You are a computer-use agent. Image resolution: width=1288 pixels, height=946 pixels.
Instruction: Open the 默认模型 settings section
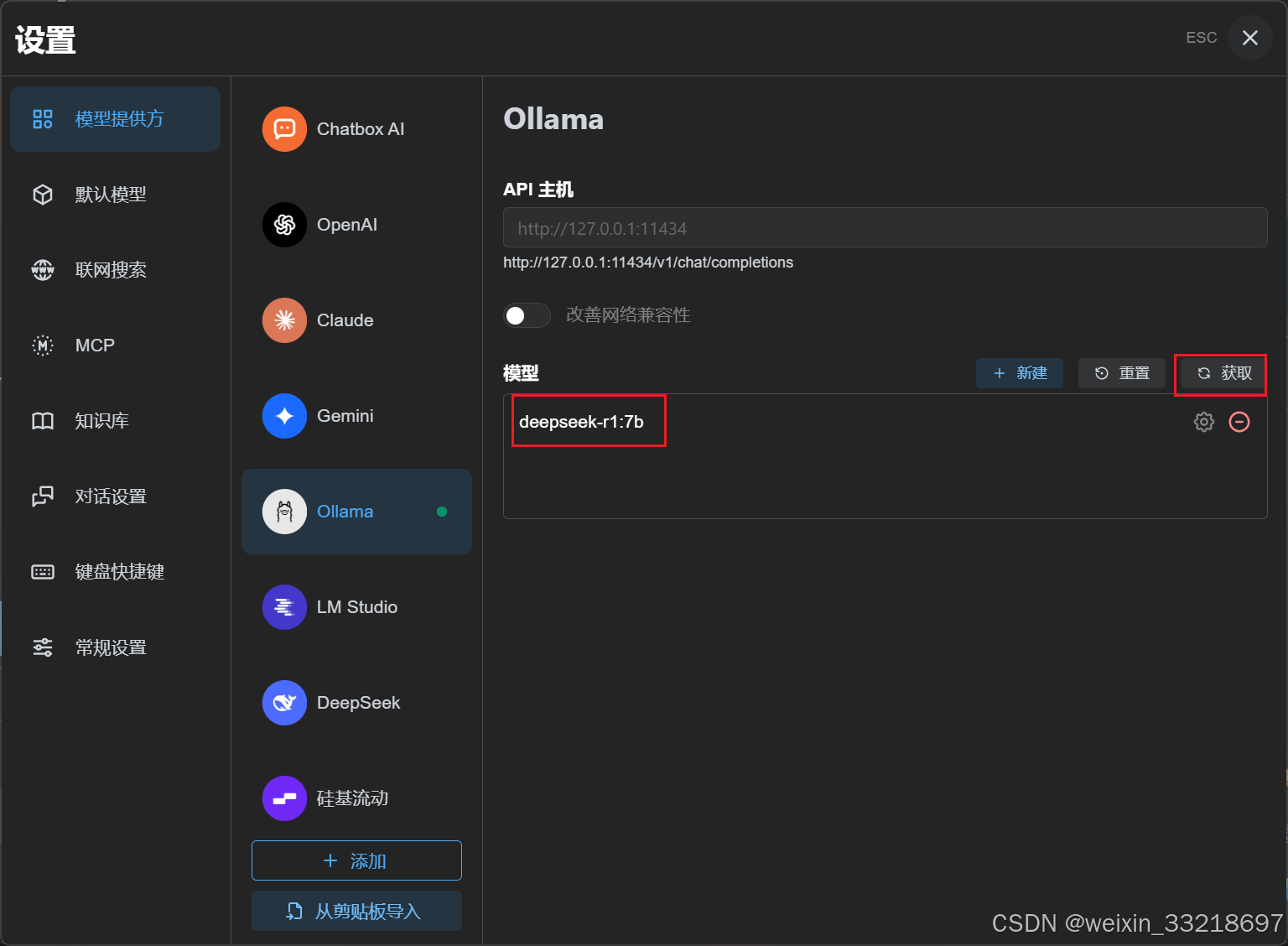pyautogui.click(x=115, y=195)
